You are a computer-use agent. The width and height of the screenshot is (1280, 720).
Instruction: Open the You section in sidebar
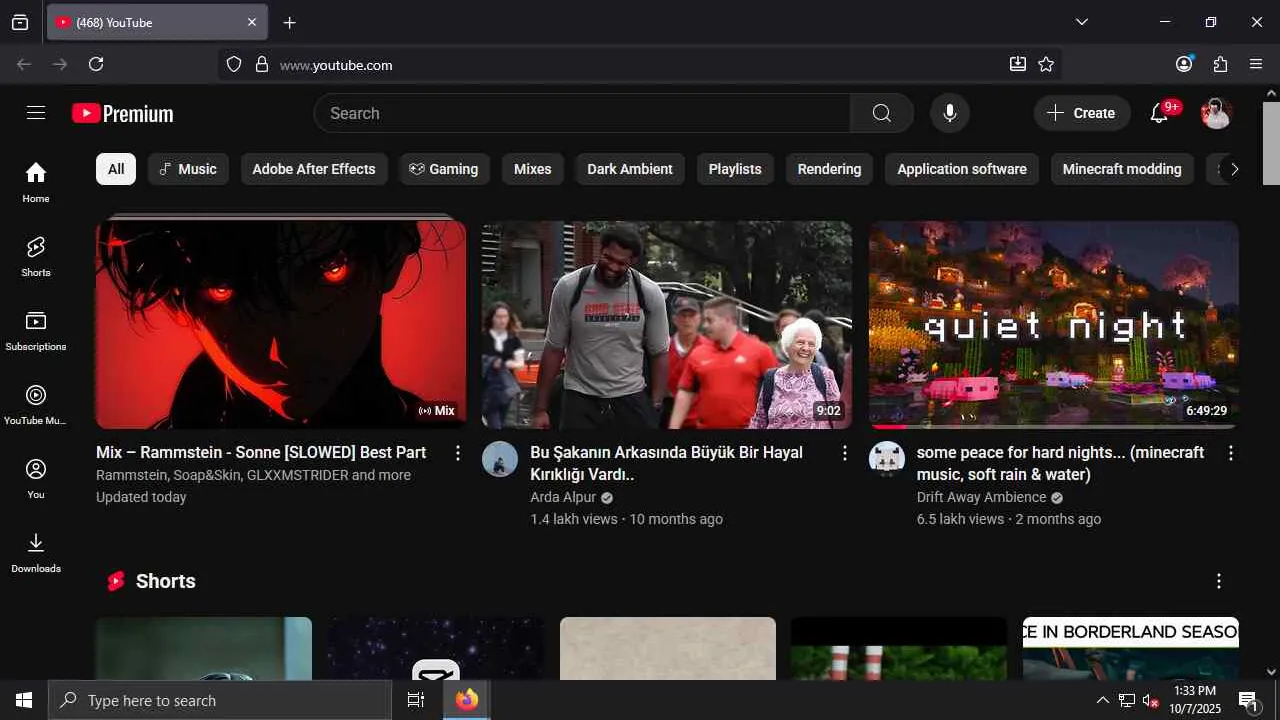36,478
